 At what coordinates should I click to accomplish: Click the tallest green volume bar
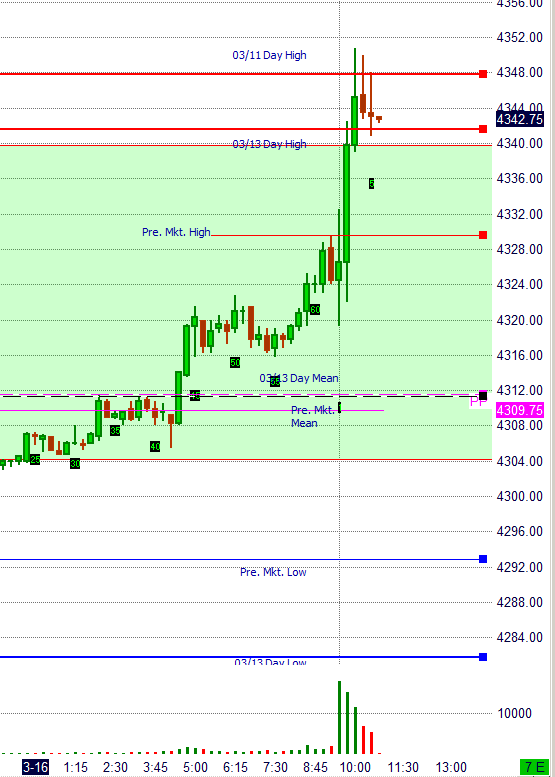point(339,717)
